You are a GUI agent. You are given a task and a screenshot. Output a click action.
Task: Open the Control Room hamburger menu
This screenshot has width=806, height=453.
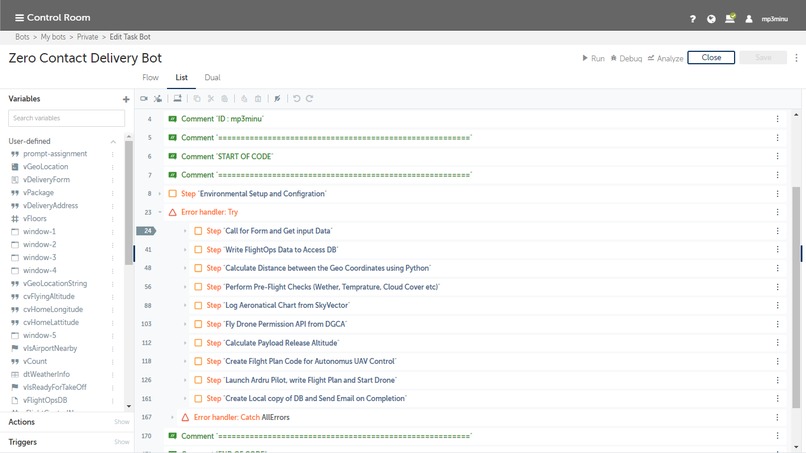(20, 17)
